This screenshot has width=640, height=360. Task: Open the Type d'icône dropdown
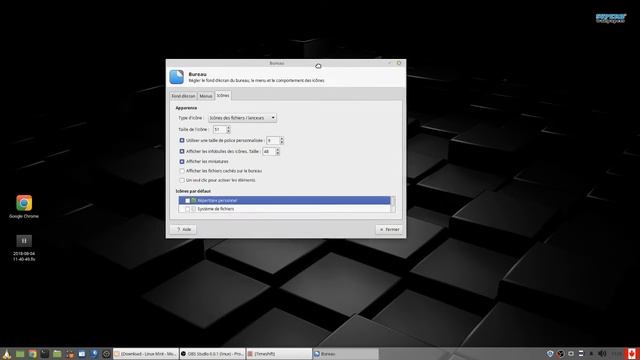tap(242, 118)
